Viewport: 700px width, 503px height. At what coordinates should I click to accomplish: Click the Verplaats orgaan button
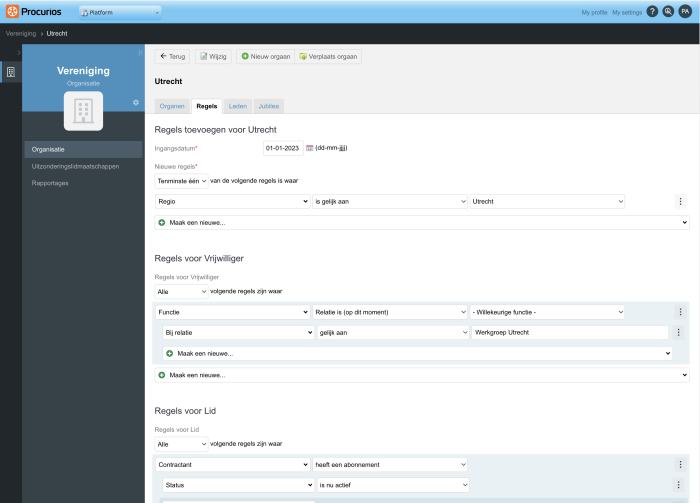click(328, 57)
